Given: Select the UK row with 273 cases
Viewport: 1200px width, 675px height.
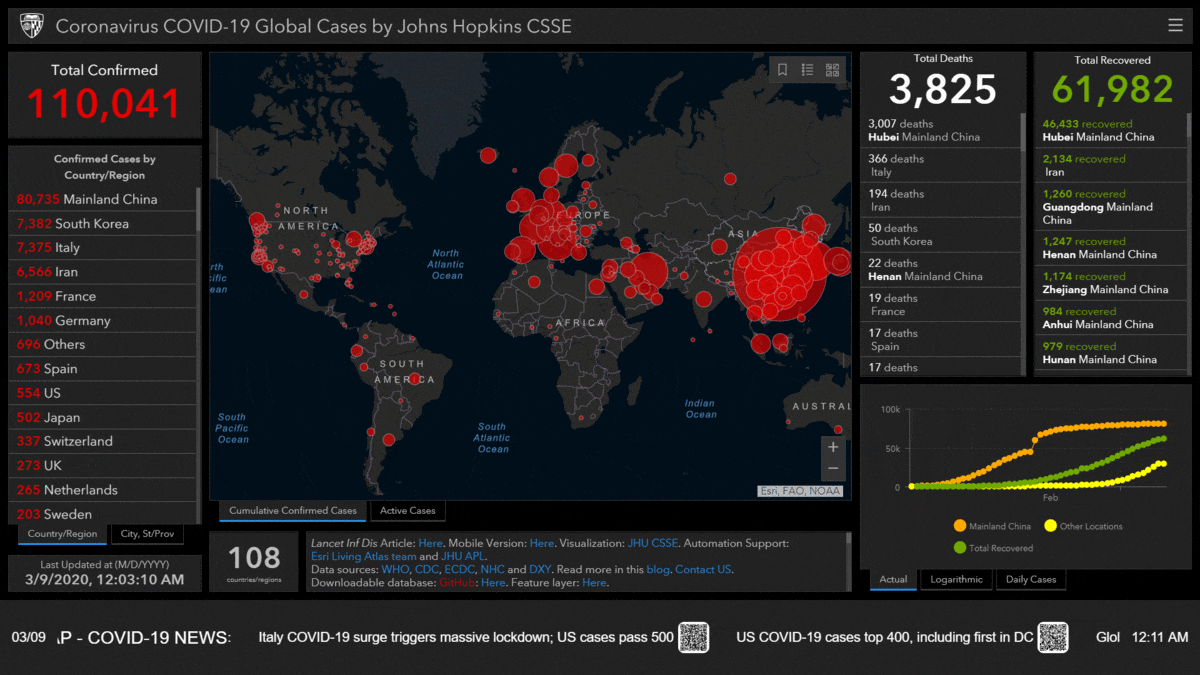Looking at the screenshot, I should [103, 465].
